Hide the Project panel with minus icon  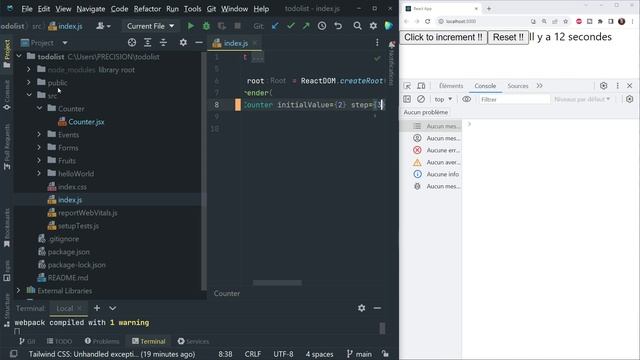[x=199, y=42]
